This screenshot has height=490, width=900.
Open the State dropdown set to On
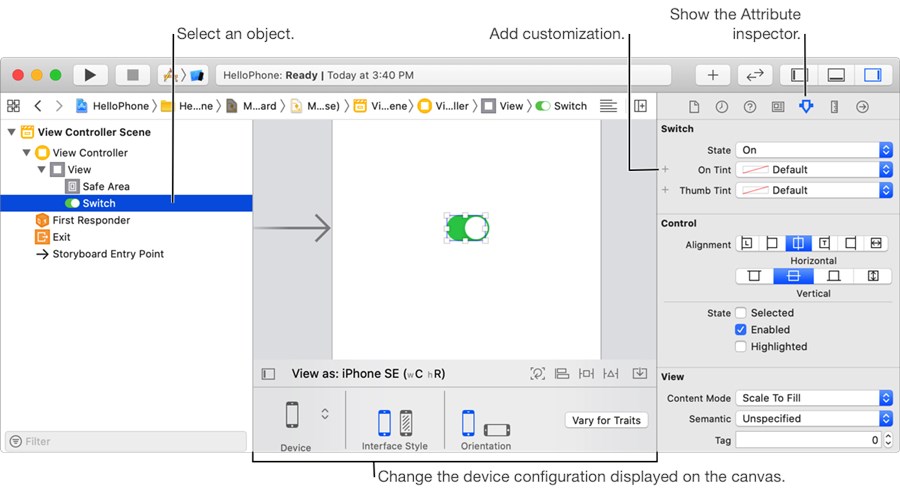pos(813,150)
